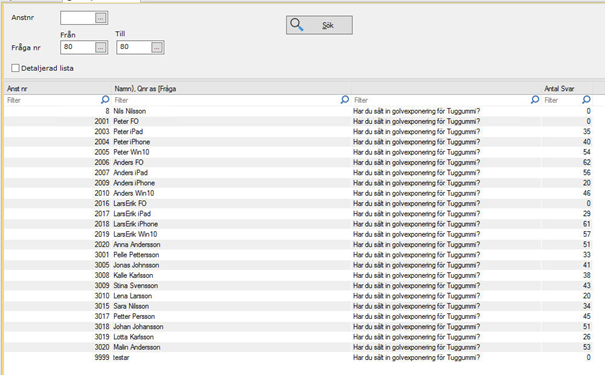Image resolution: width=605 pixels, height=375 pixels.
Task: Open the lookup button beside Anstnr field
Action: coord(100,18)
